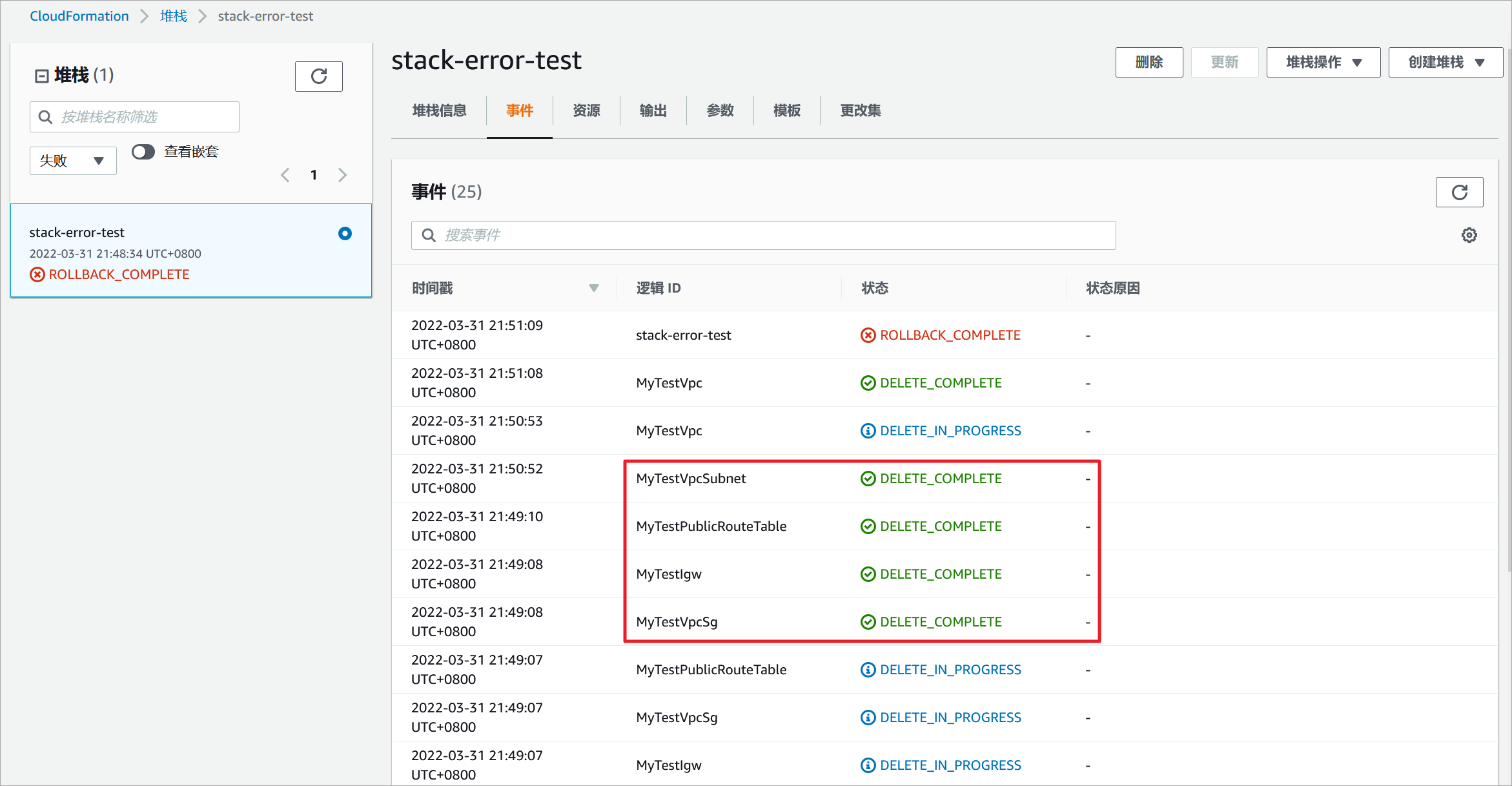Refresh the stacks list panel
Image resolution: width=1512 pixels, height=786 pixels.
pos(318,76)
